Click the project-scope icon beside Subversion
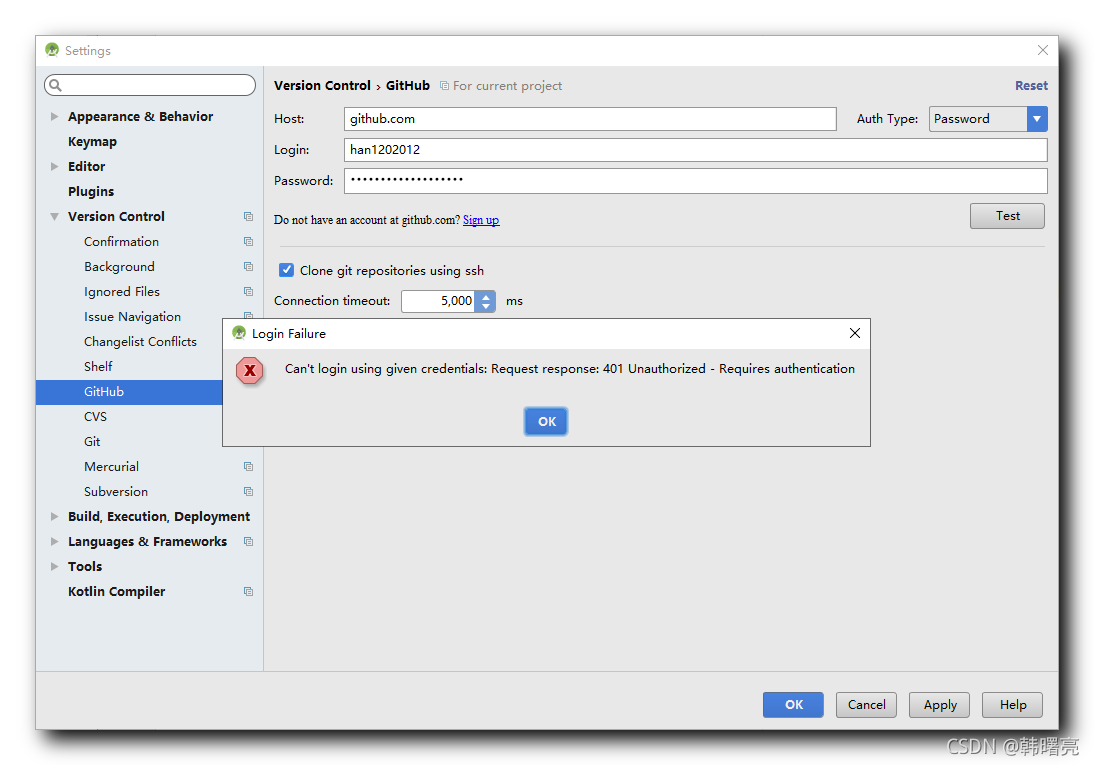 pyautogui.click(x=248, y=491)
